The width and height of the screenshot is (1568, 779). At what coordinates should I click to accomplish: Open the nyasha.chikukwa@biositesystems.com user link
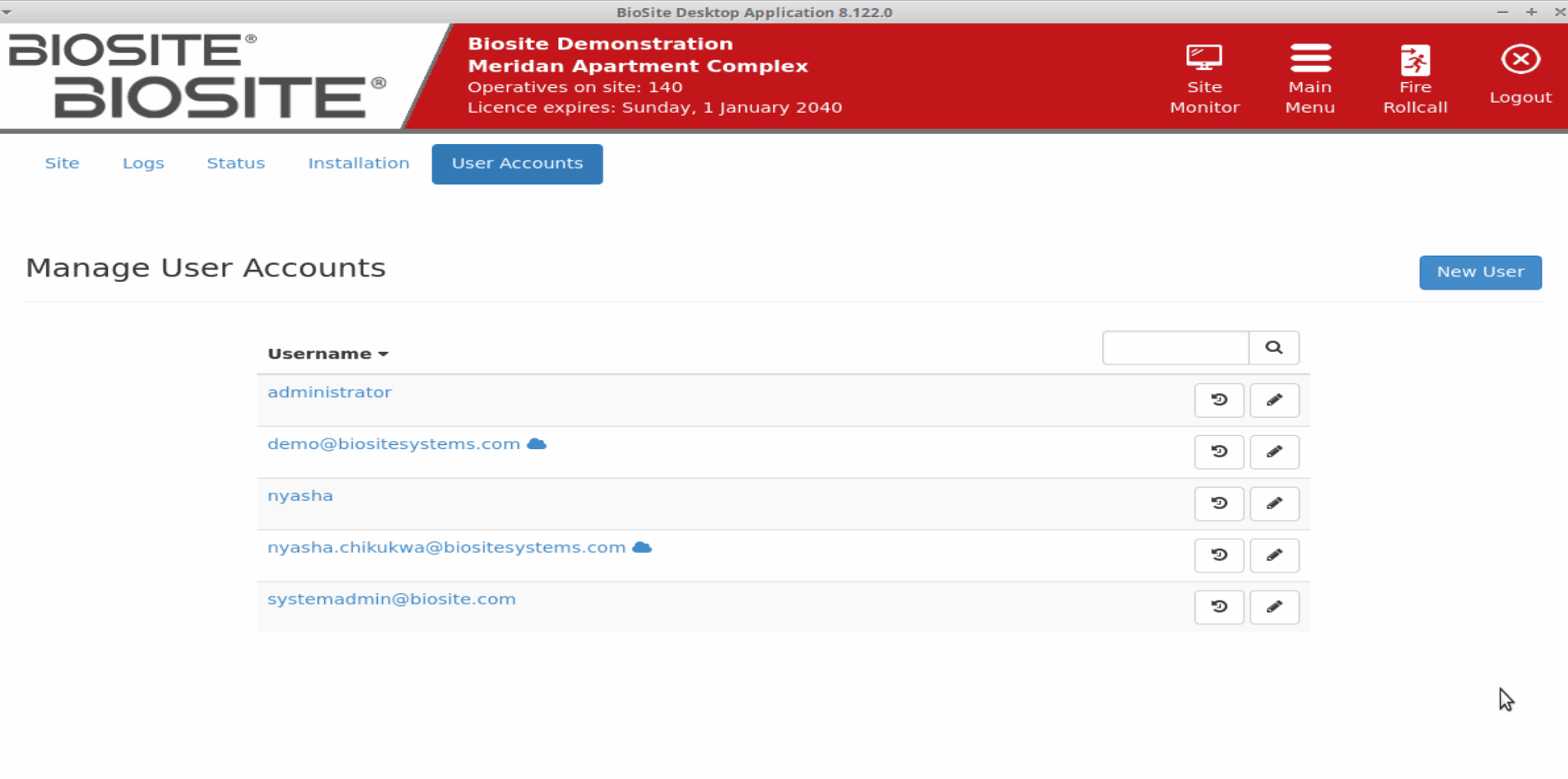click(x=446, y=548)
